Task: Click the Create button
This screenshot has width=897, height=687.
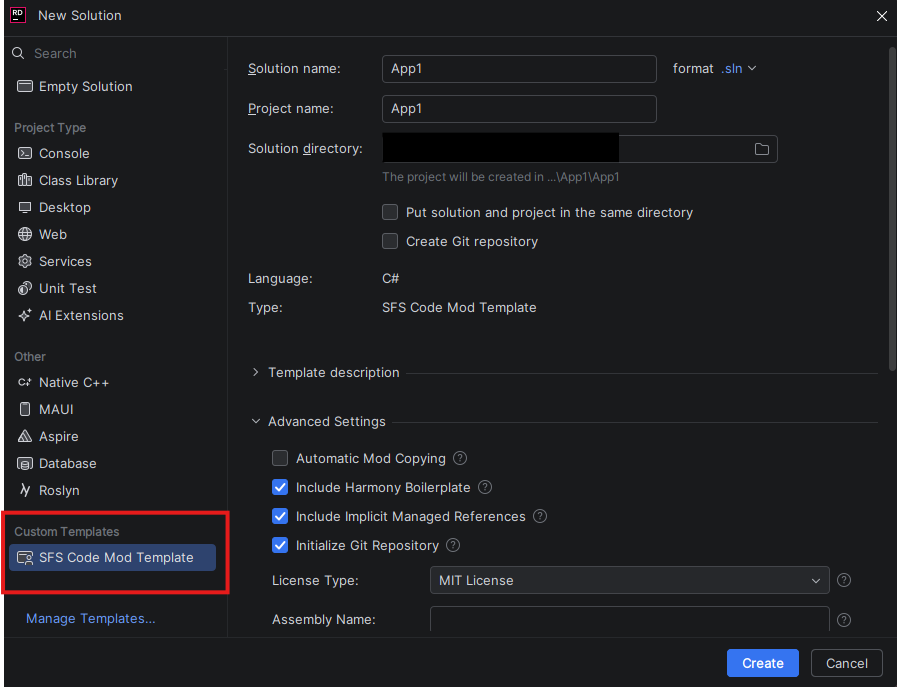Action: pyautogui.click(x=763, y=663)
